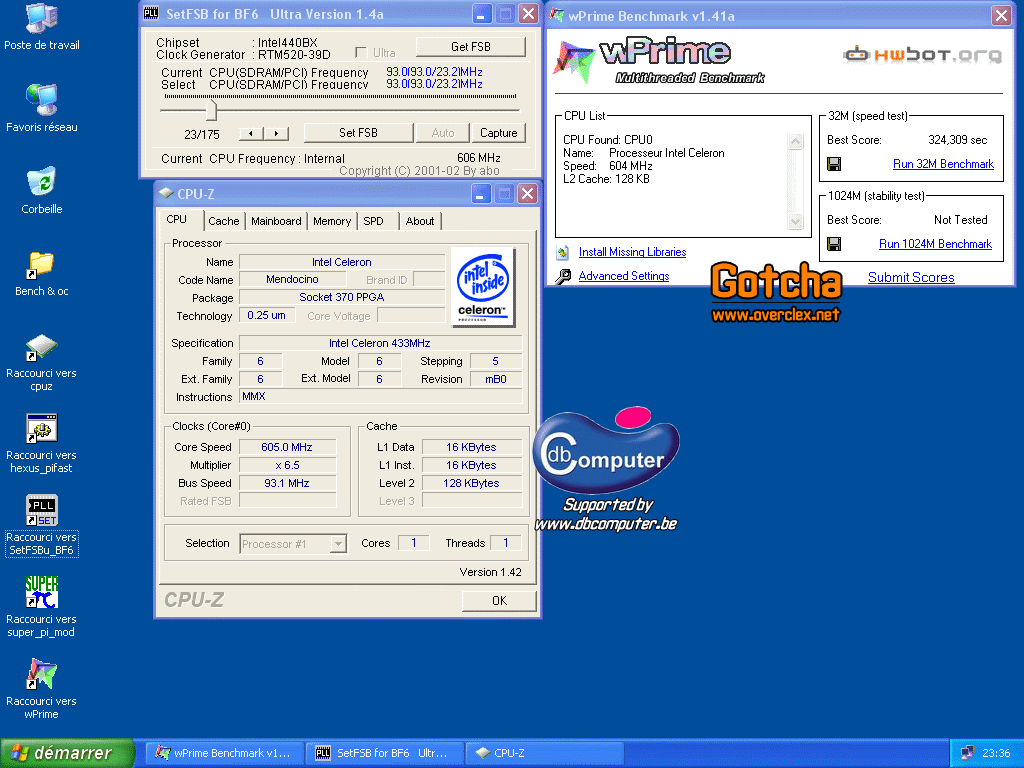Screen dimensions: 1024x768
Task: Select the CPU tab in CPU-Z
Action: tap(177, 219)
